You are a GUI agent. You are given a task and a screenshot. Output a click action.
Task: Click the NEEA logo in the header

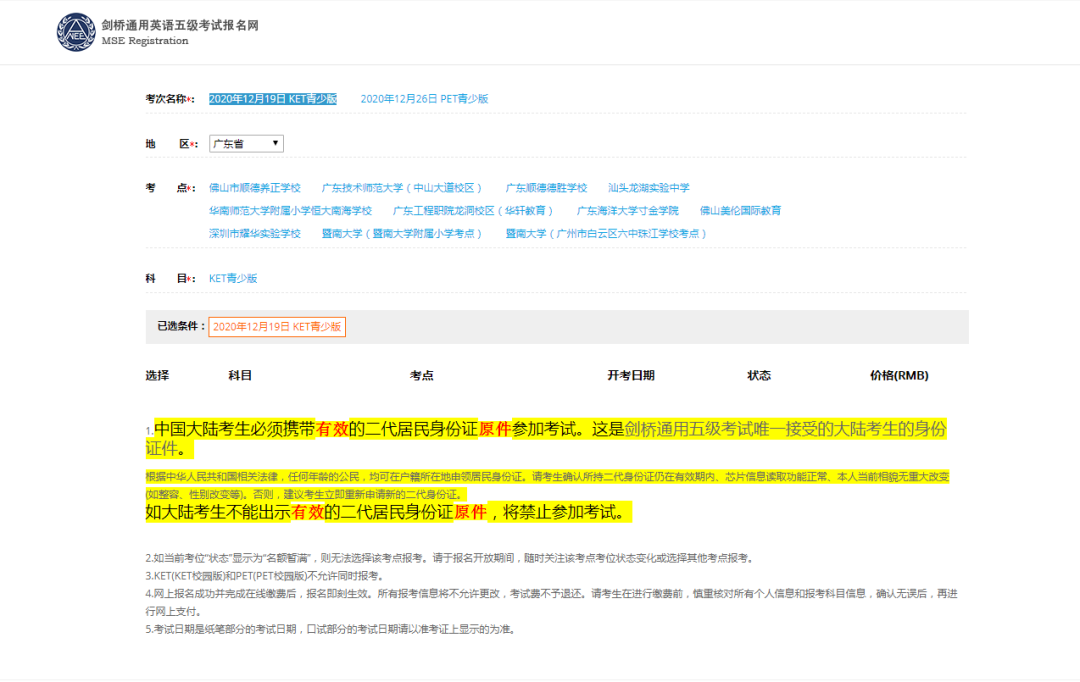(x=76, y=32)
